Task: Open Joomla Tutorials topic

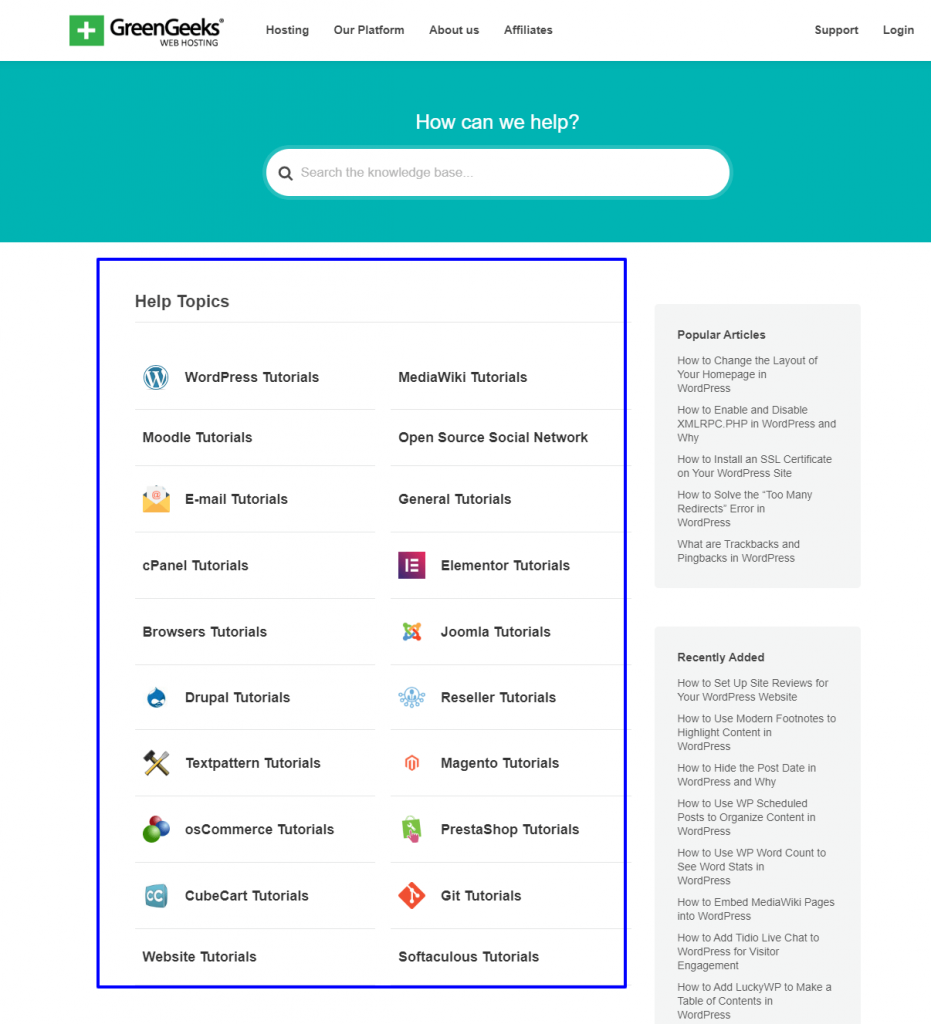Action: click(496, 632)
